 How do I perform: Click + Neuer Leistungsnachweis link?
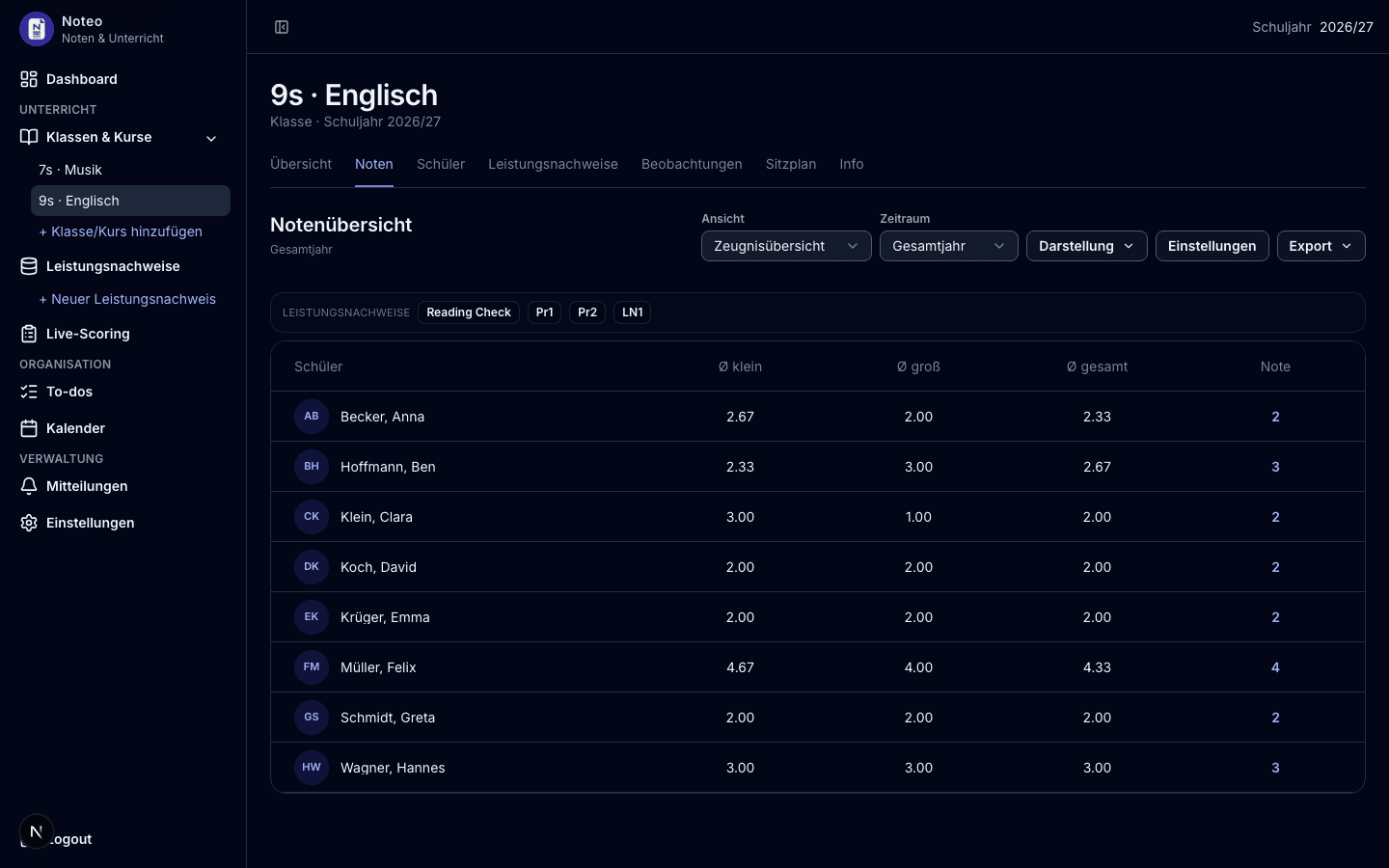point(127,299)
